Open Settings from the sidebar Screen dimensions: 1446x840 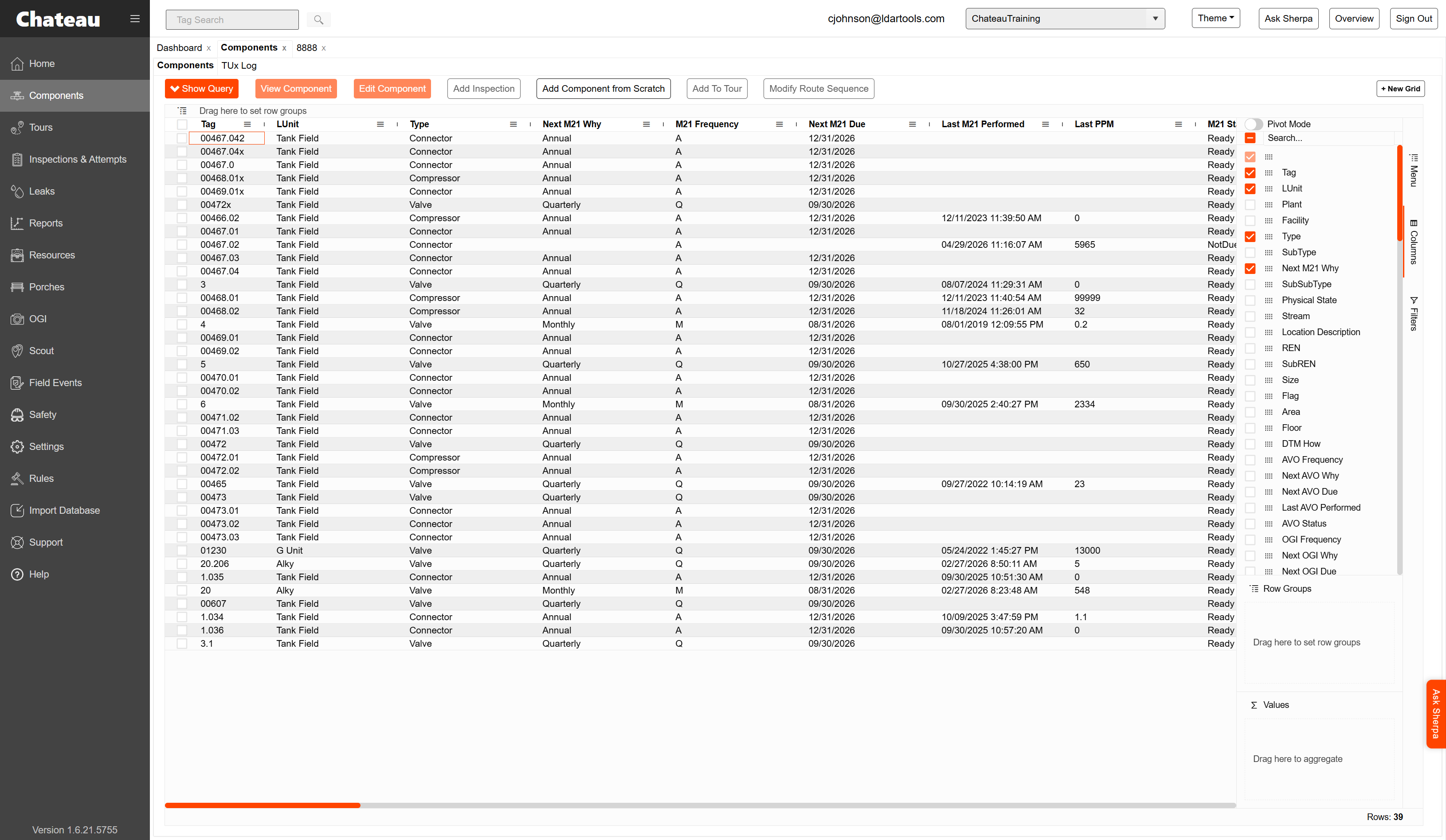pyautogui.click(x=74, y=446)
